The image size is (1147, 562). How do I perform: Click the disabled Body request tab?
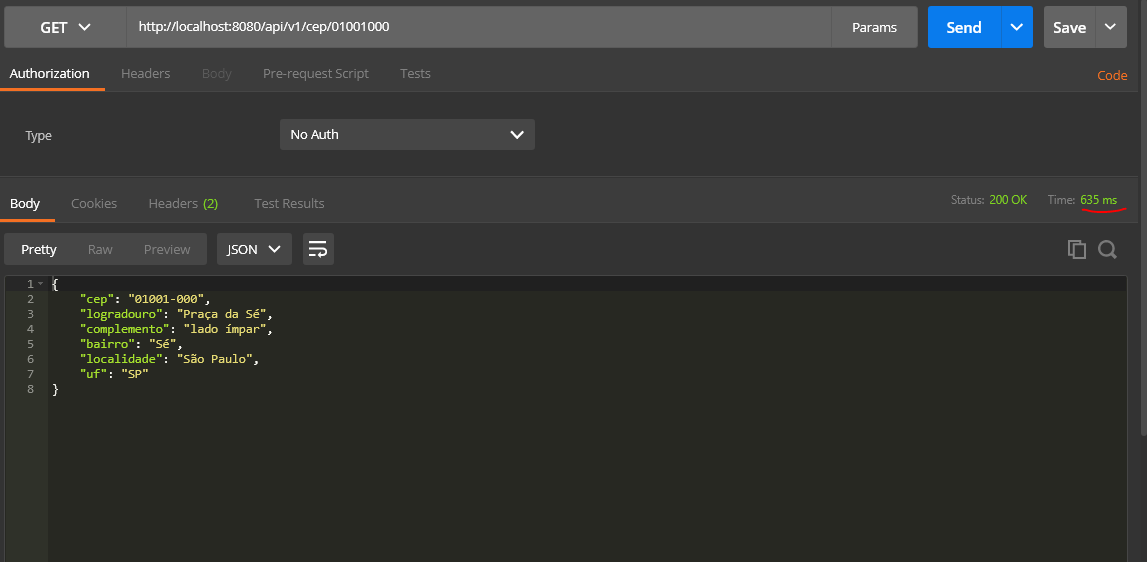click(x=217, y=73)
